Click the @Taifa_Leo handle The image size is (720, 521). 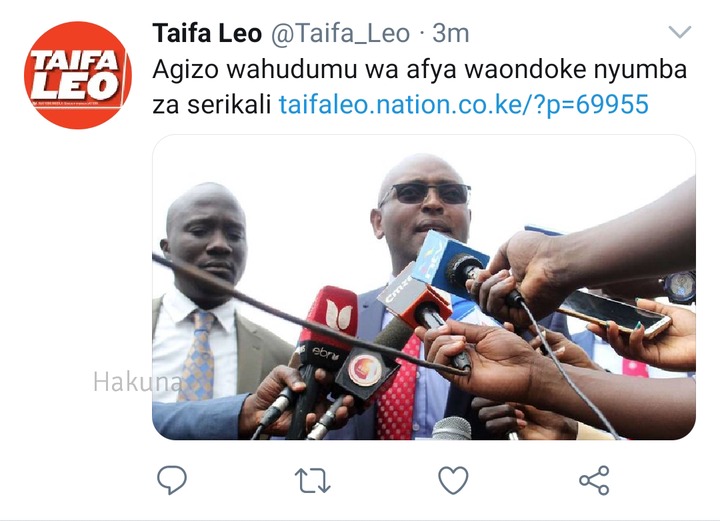340,34
